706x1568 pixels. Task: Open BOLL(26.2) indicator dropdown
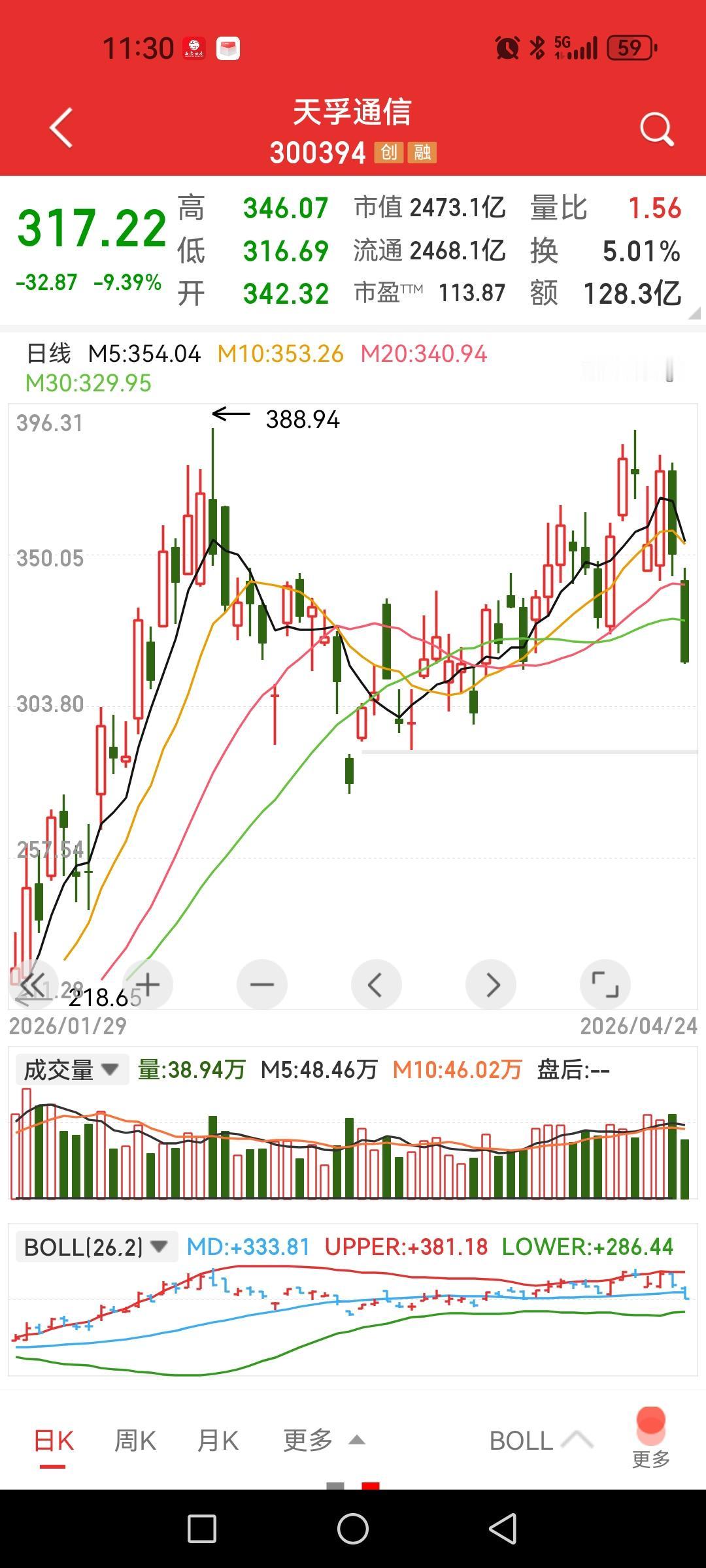97,1247
